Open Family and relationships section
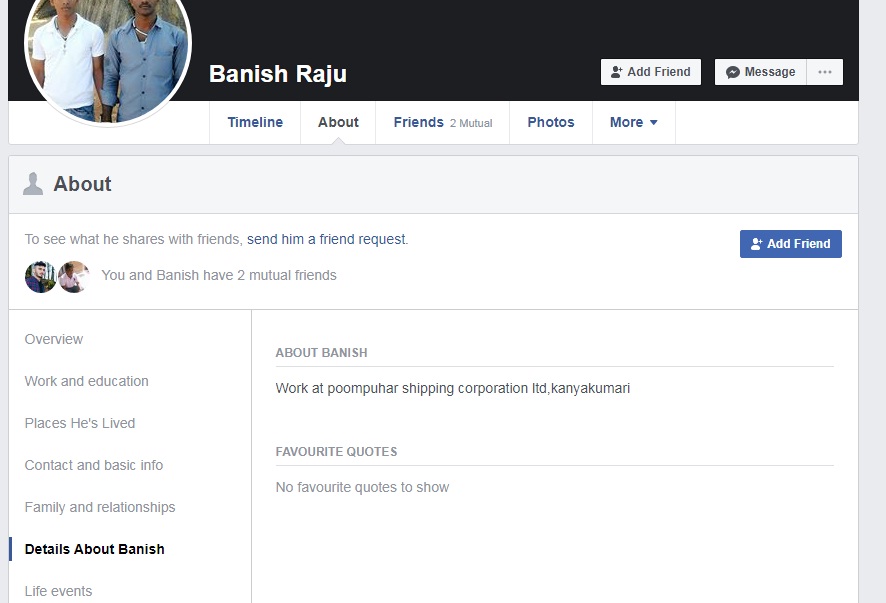This screenshot has width=886, height=603. click(100, 507)
